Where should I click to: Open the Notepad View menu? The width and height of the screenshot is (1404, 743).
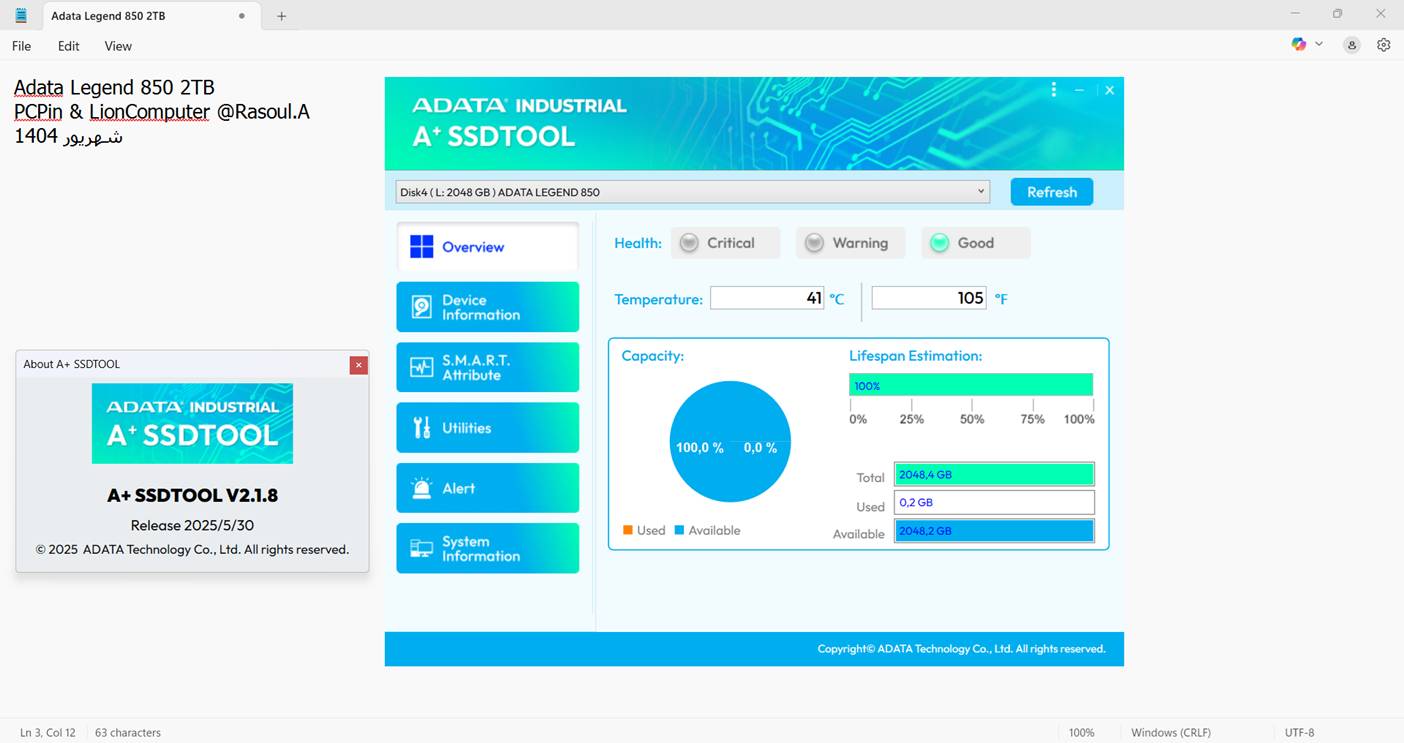(x=118, y=46)
